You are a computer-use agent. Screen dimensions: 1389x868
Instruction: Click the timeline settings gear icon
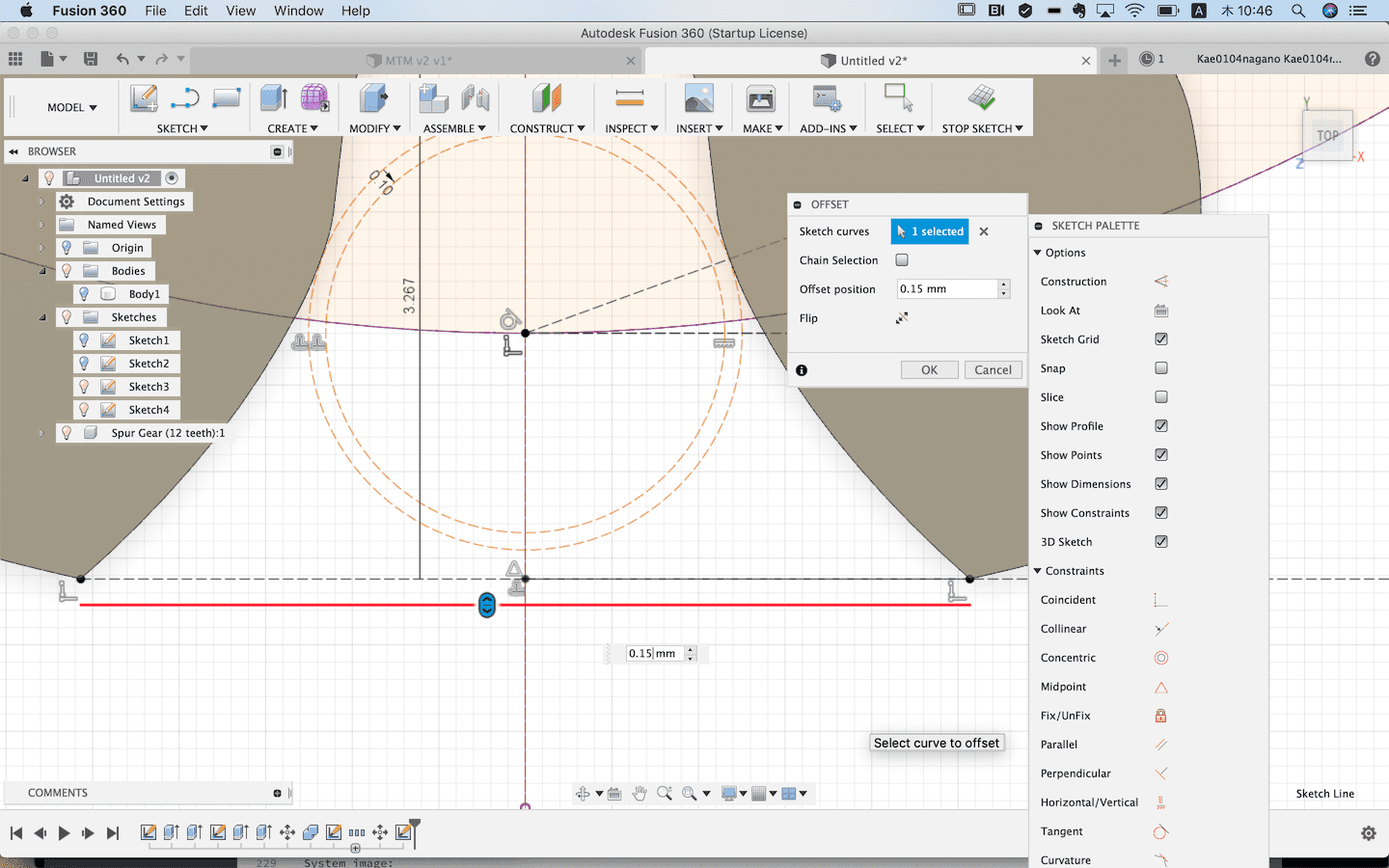(1368, 833)
